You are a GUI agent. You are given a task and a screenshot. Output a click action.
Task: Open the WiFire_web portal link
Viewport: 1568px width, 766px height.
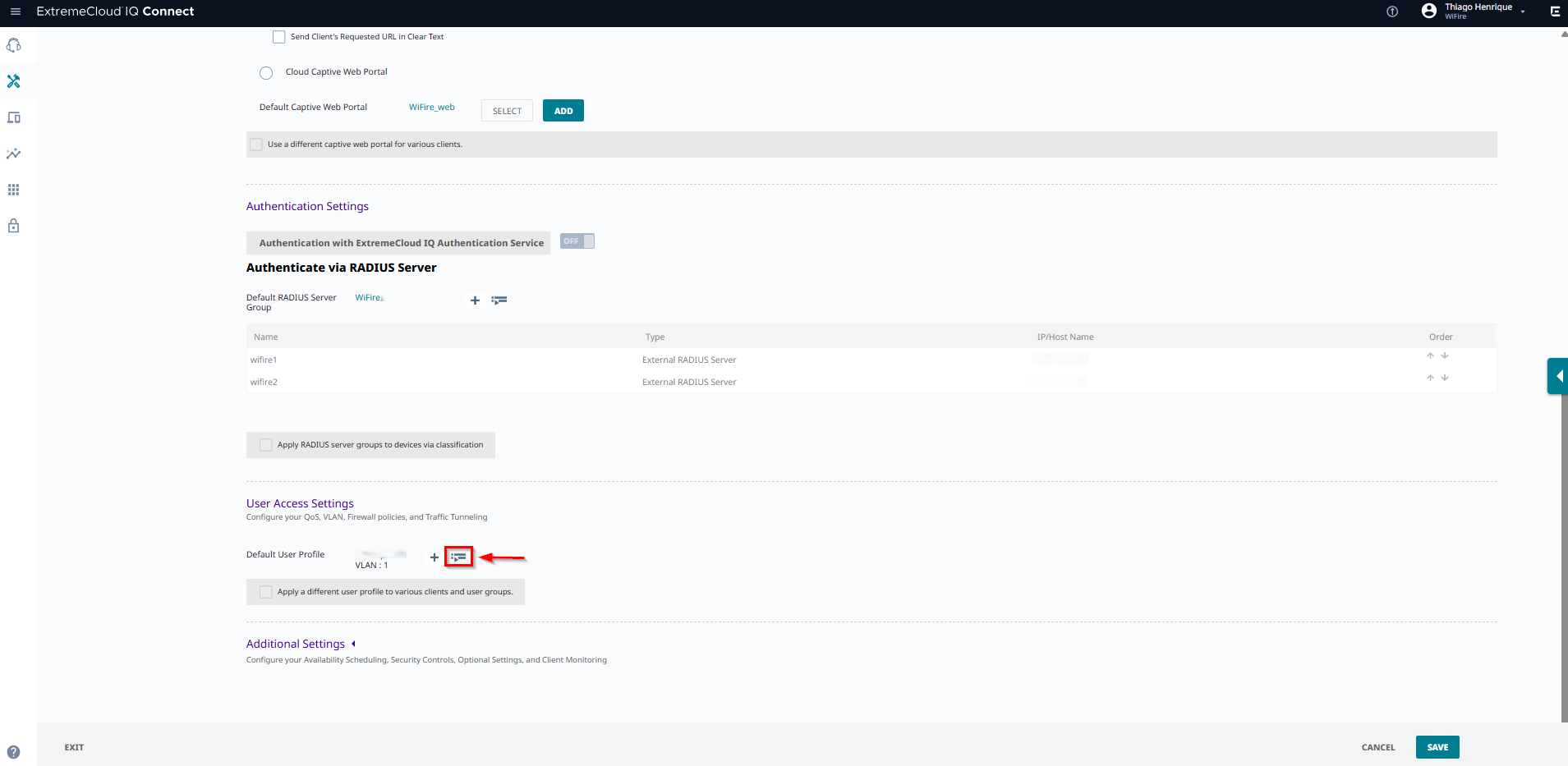point(432,108)
